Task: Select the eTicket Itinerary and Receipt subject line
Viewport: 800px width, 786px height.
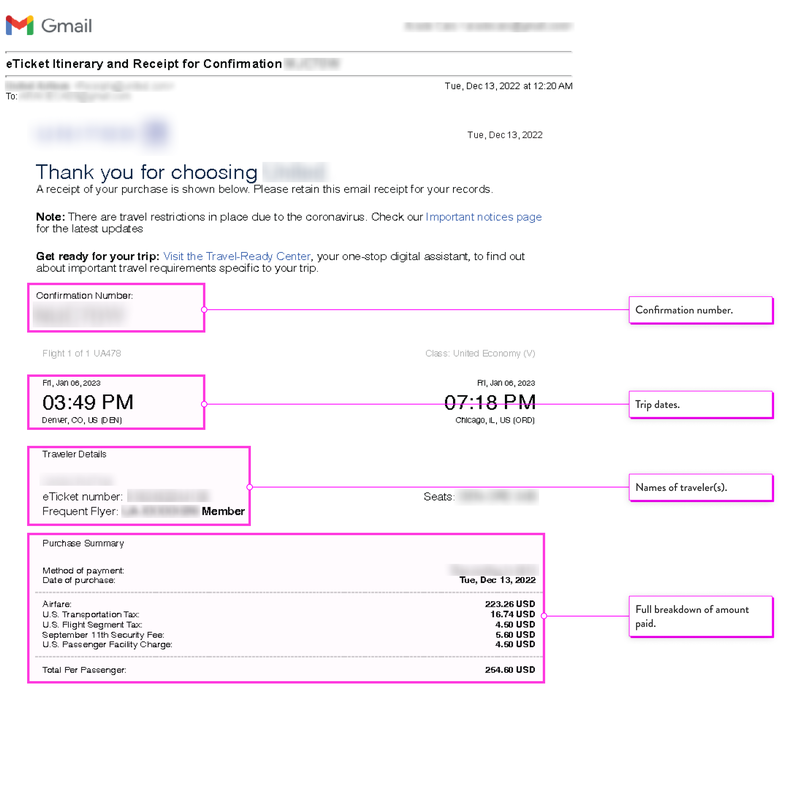Action: pyautogui.click(x=144, y=64)
